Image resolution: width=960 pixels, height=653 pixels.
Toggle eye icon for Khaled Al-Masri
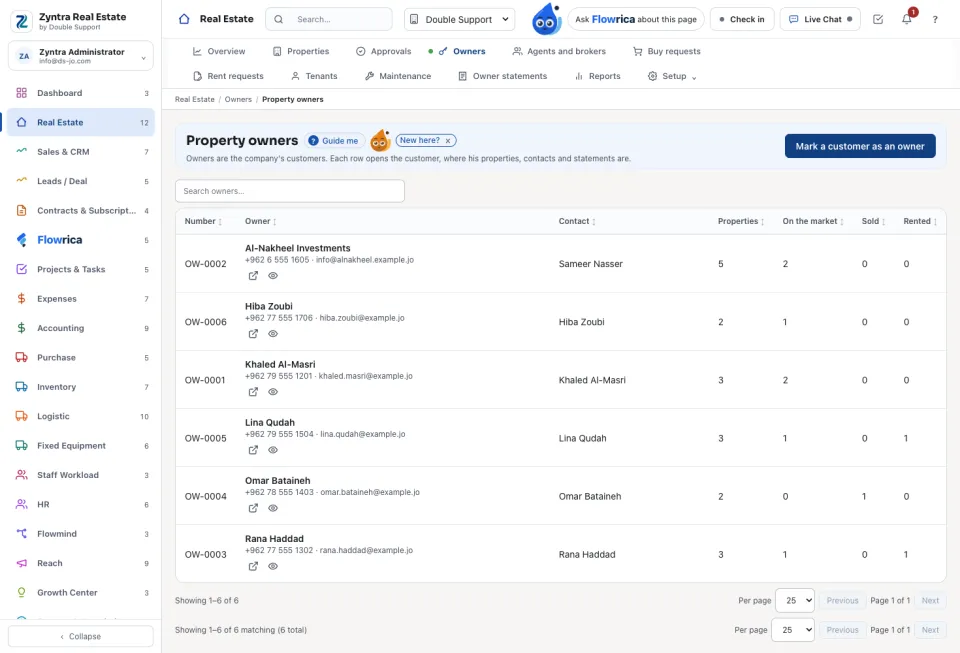(x=273, y=392)
